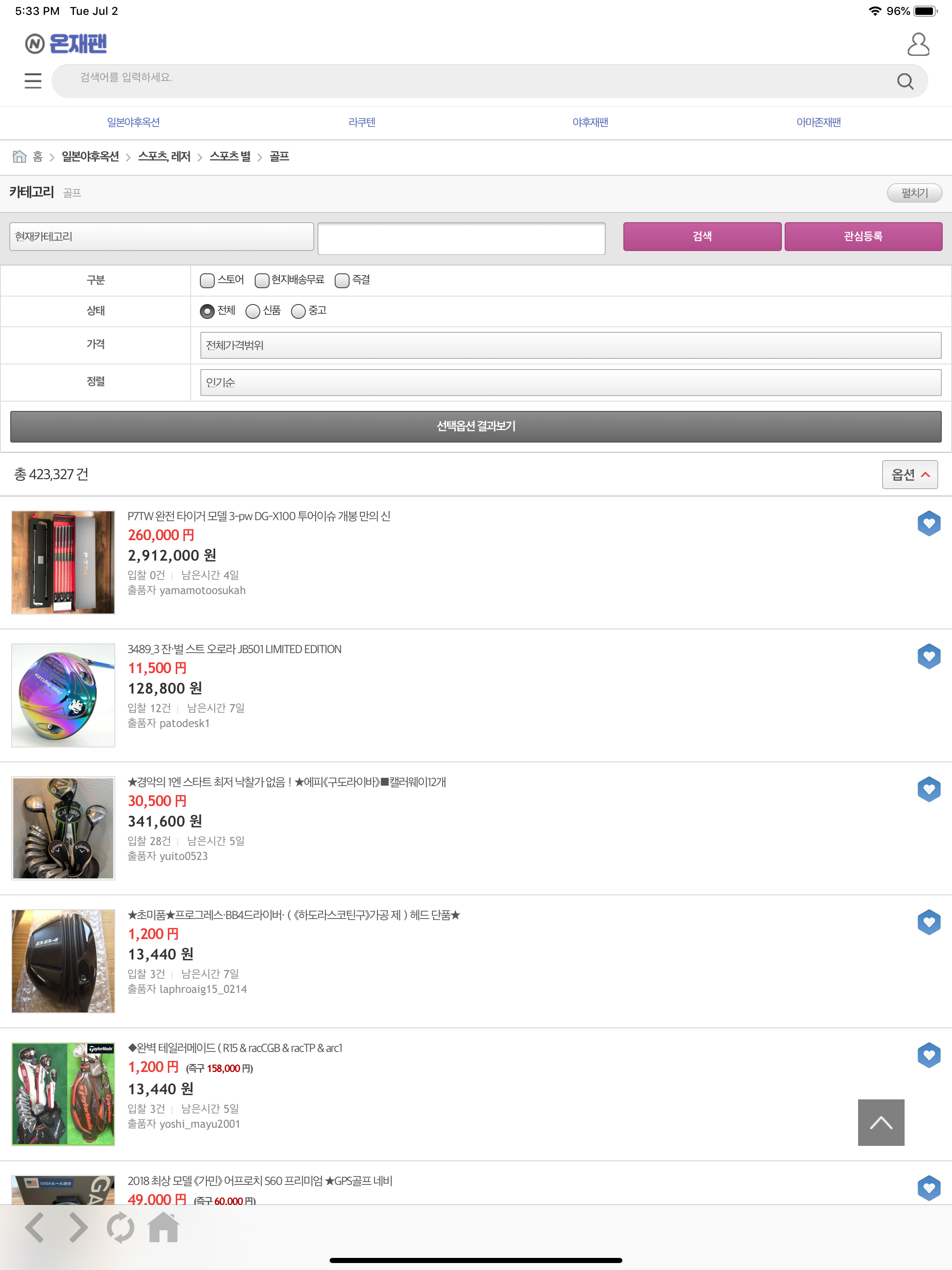Image resolution: width=952 pixels, height=1270 pixels.
Task: Open 스포츠, 레저 breadcrumb link
Action: coord(164,156)
